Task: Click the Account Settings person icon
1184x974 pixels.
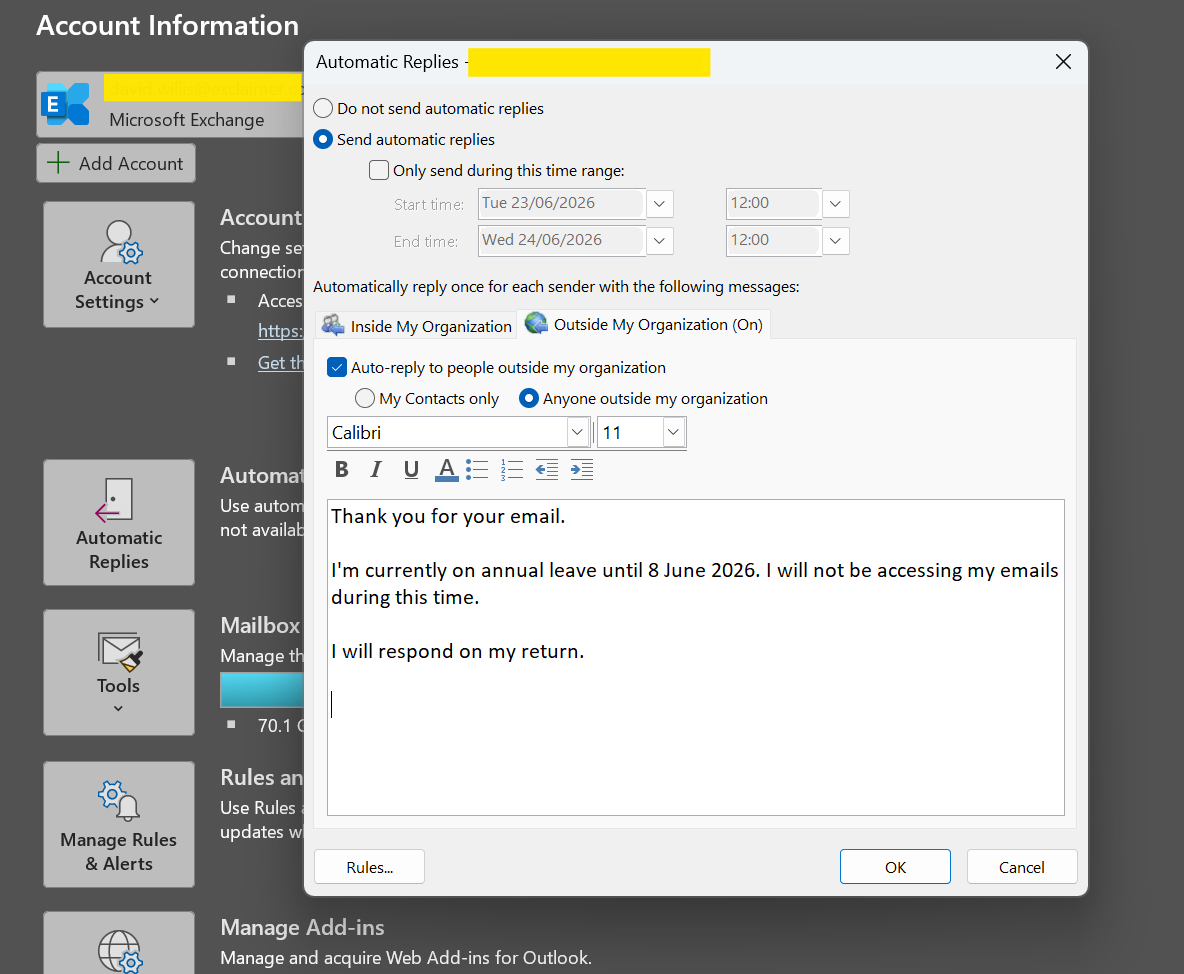Action: tap(121, 242)
